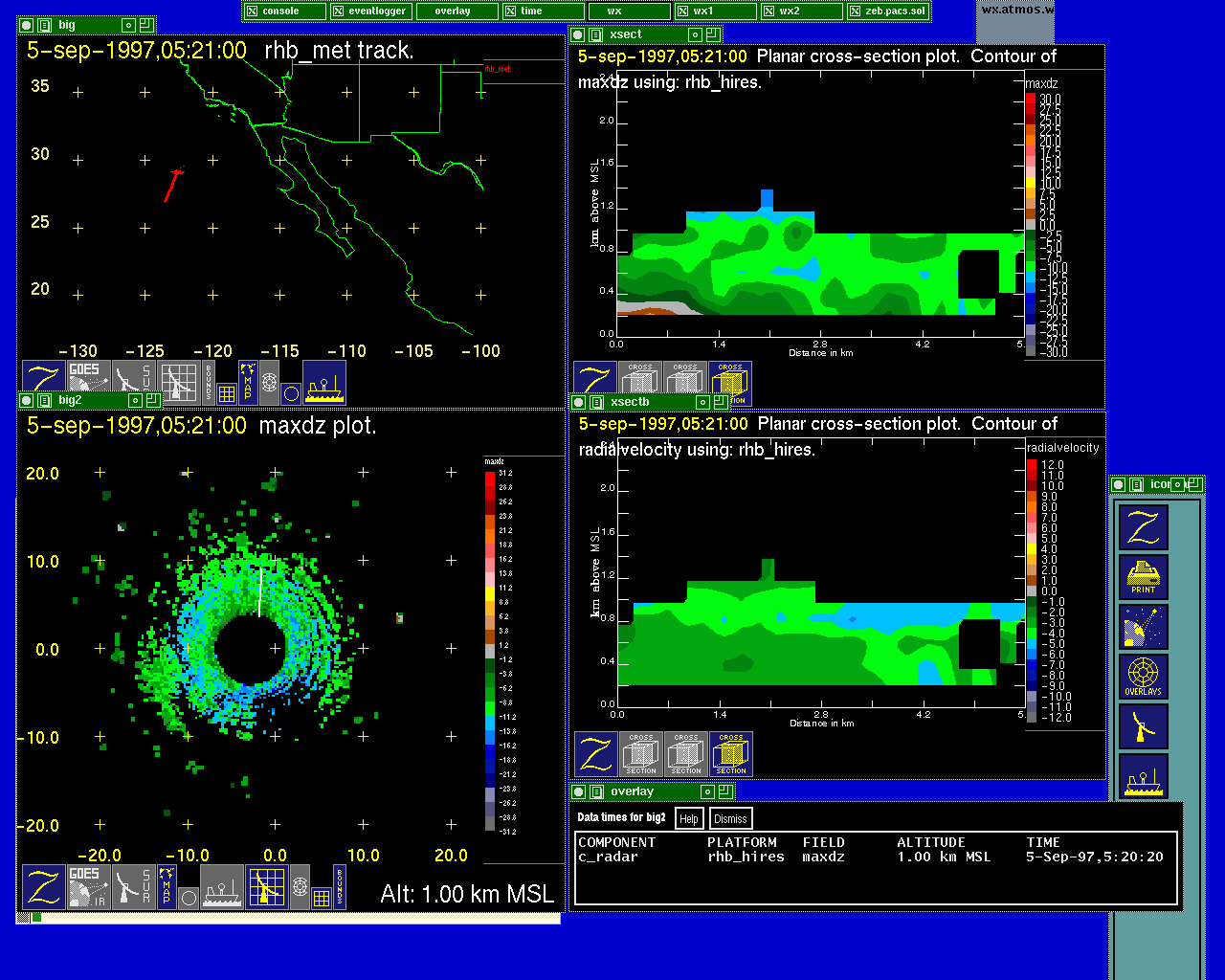
Task: Click the ship icon in big window toolbar
Action: 324,383
